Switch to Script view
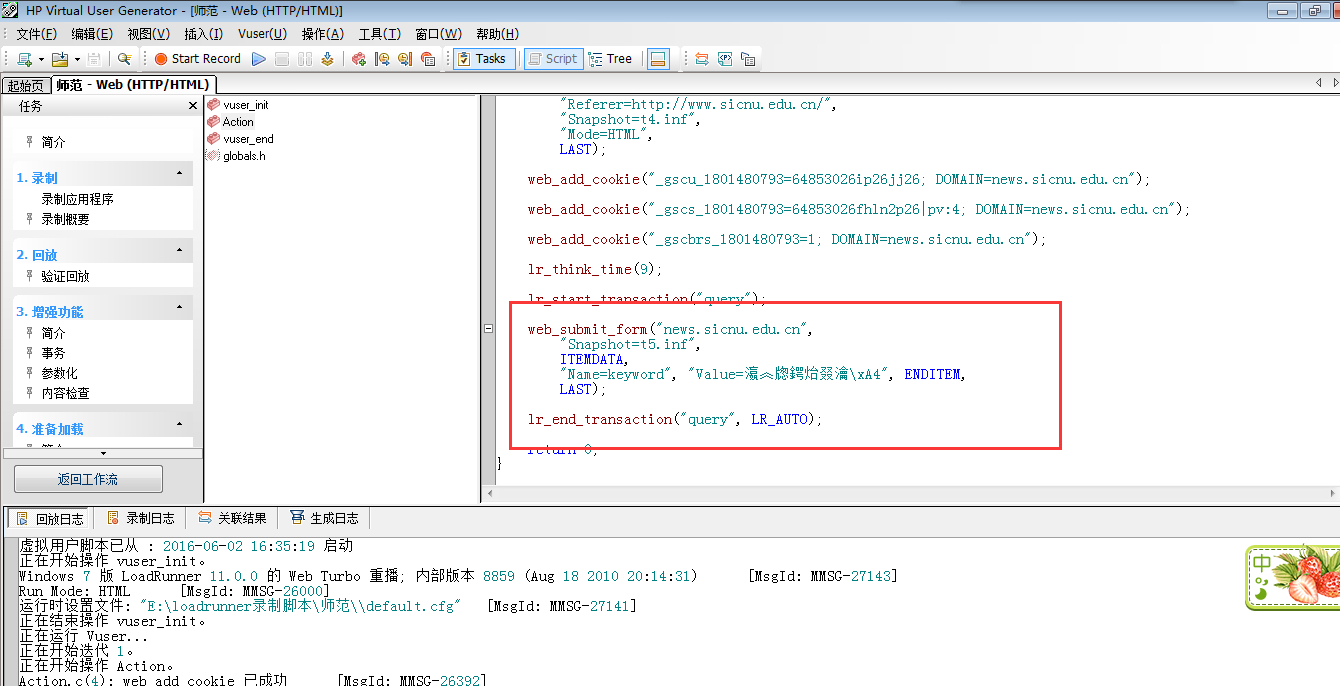Image resolution: width=1340 pixels, height=686 pixels. pyautogui.click(x=552, y=59)
